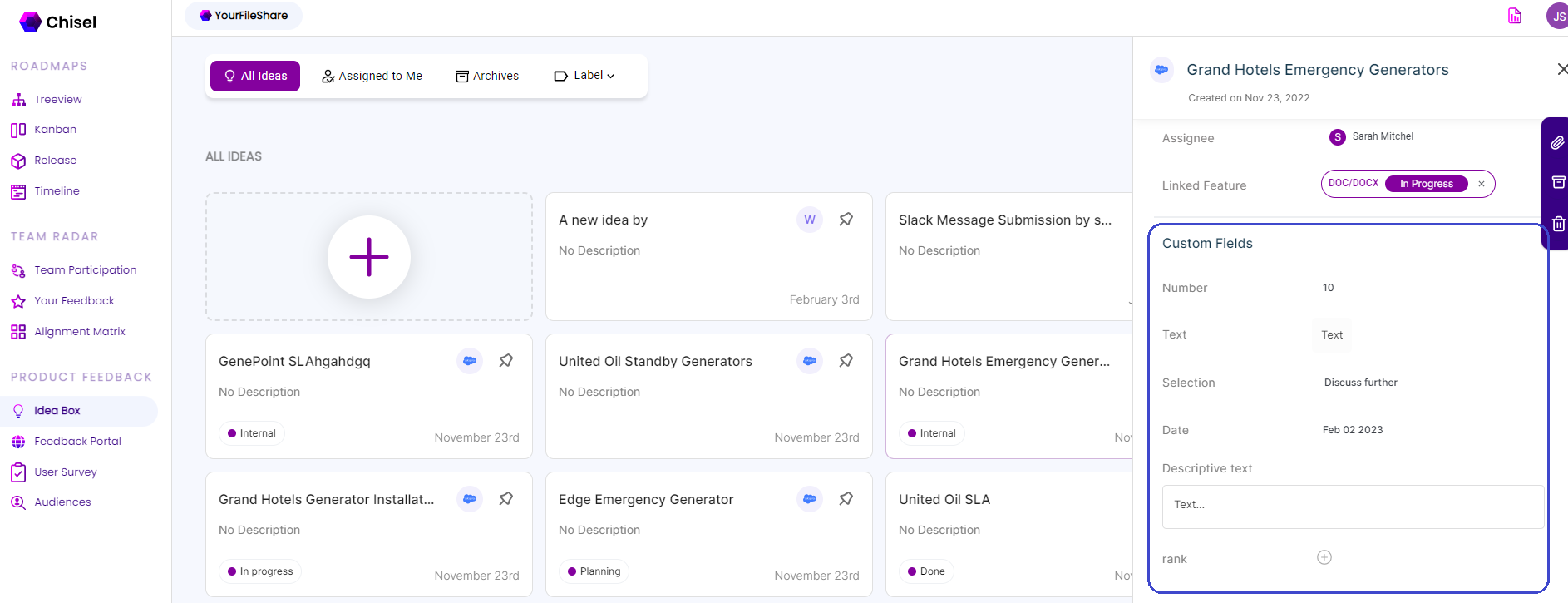Image resolution: width=1568 pixels, height=603 pixels.
Task: Click Salesforce icon on Grand Hotels Generator Installation card
Action: pyautogui.click(x=470, y=499)
